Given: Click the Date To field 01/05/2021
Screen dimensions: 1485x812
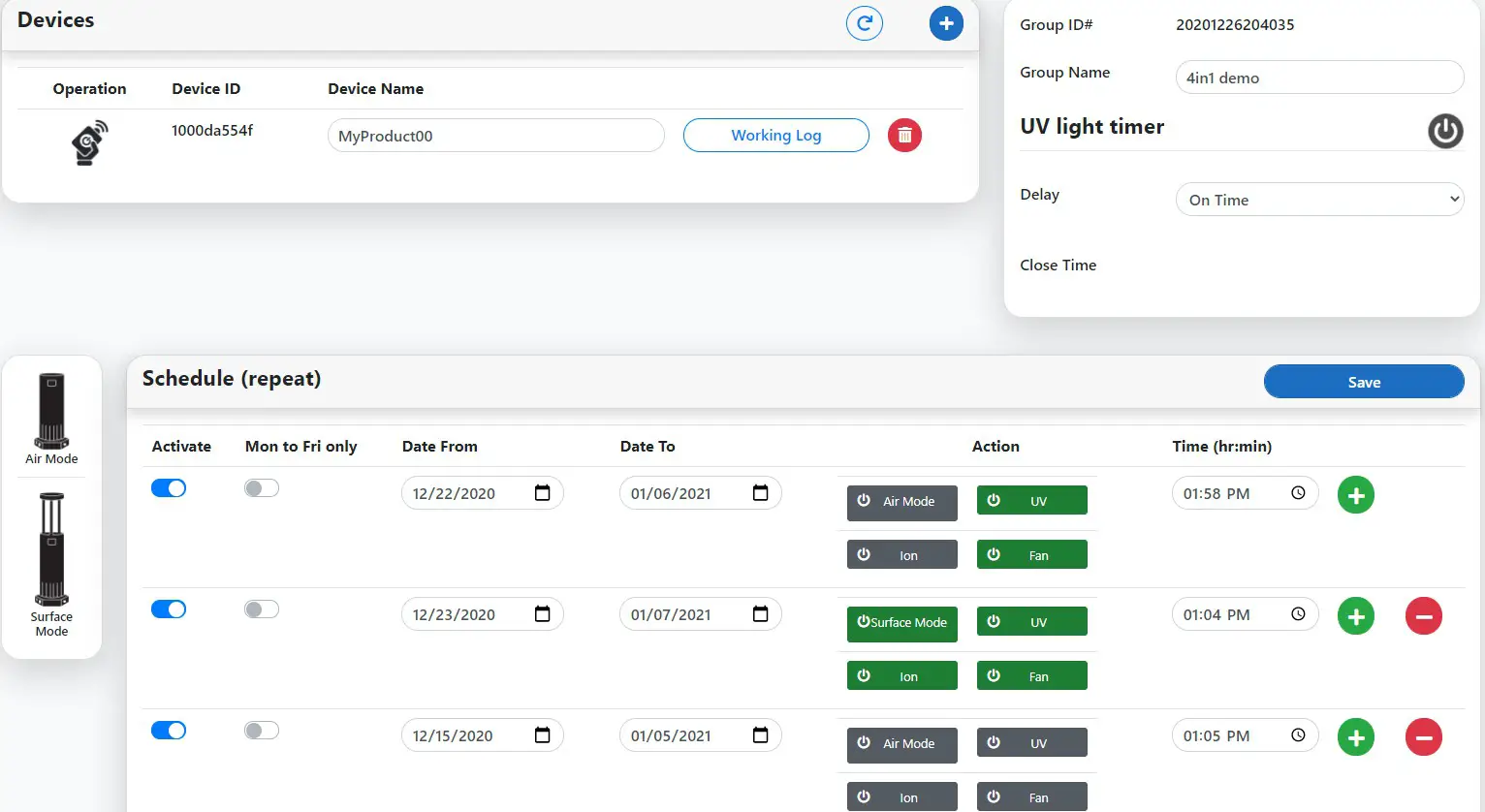Looking at the screenshot, I should [x=700, y=735].
